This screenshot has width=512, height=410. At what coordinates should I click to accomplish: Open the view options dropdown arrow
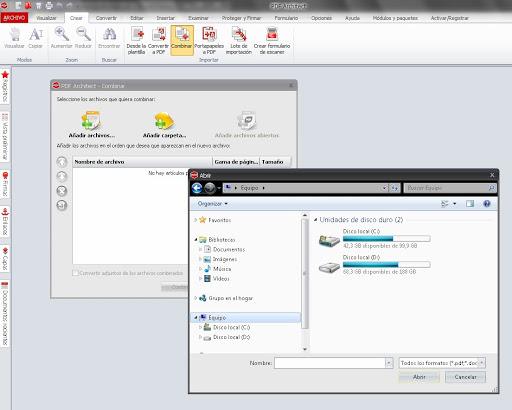click(x=455, y=204)
